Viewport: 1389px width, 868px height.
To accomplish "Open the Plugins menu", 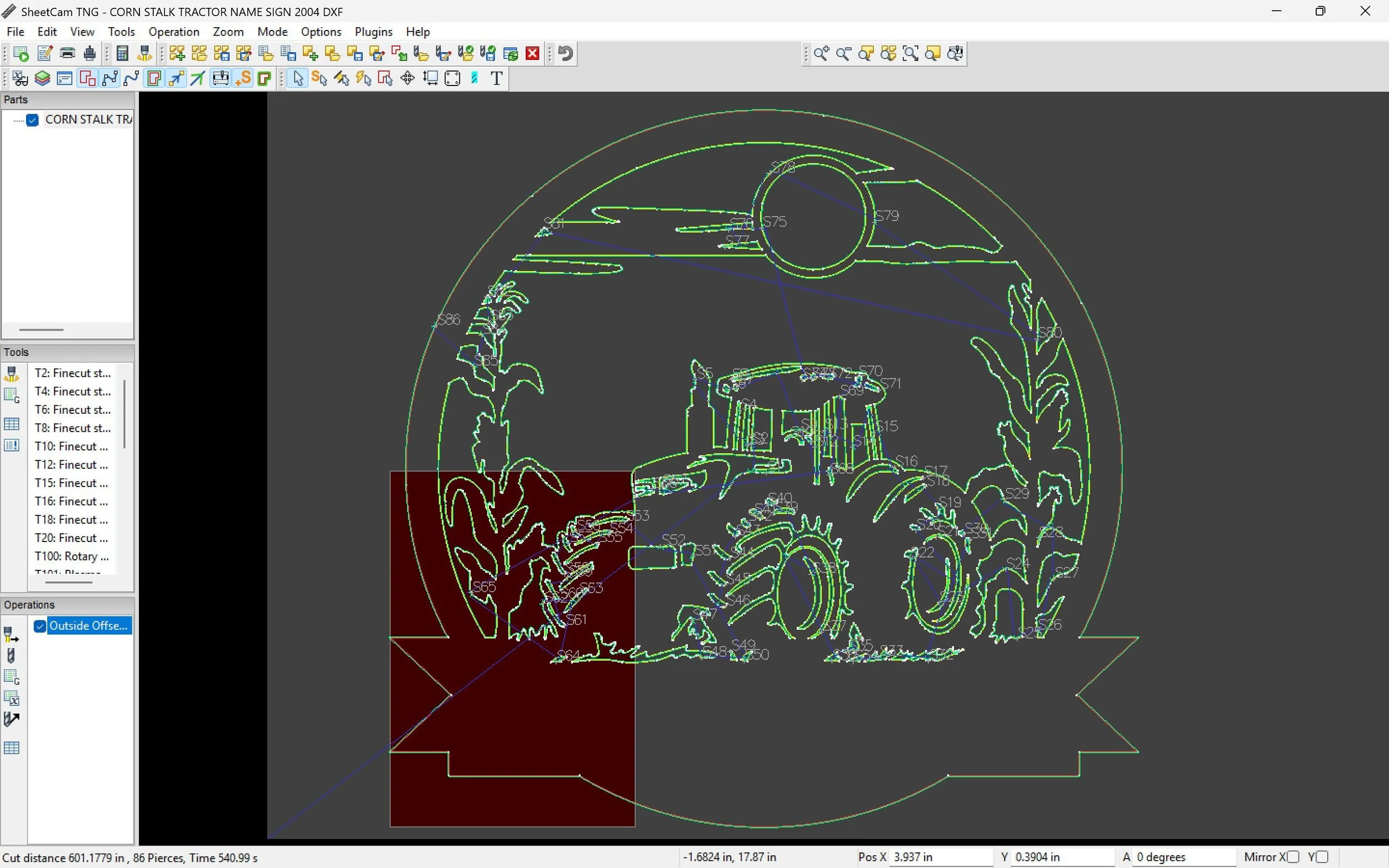I will [373, 32].
